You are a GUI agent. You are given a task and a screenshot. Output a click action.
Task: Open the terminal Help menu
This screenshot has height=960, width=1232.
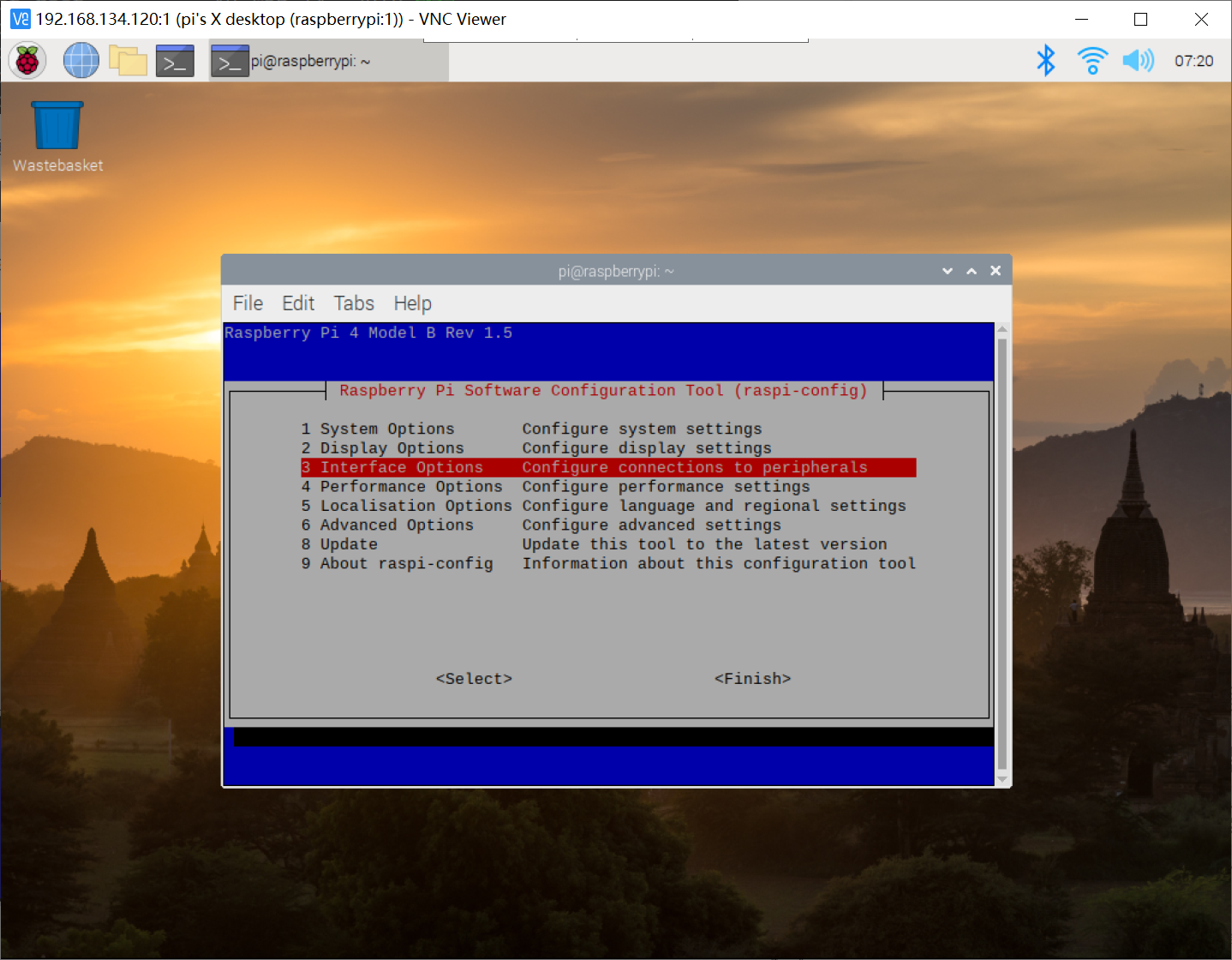coord(412,303)
